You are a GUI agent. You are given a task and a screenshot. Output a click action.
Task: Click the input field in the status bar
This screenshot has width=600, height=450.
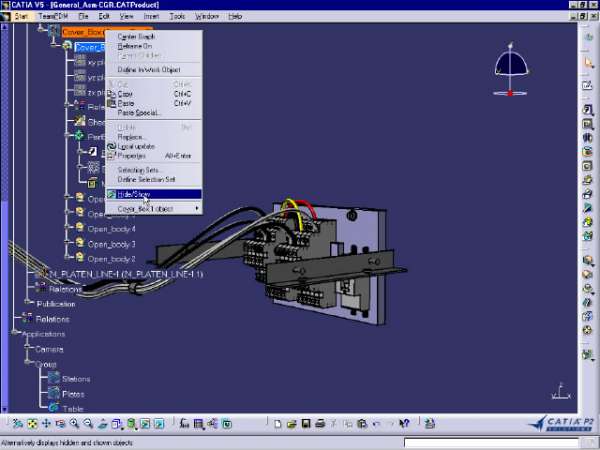point(491,443)
